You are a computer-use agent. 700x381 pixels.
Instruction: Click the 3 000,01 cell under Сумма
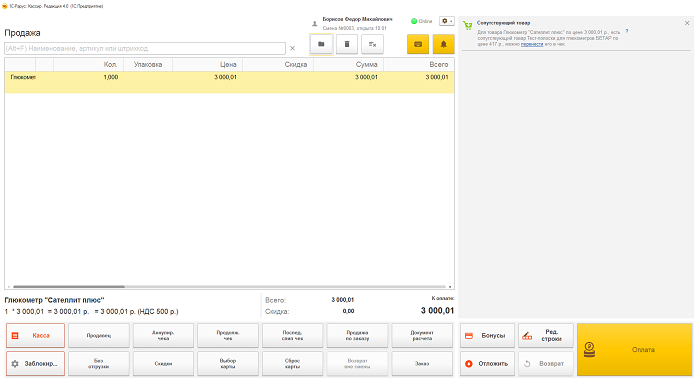pos(367,77)
